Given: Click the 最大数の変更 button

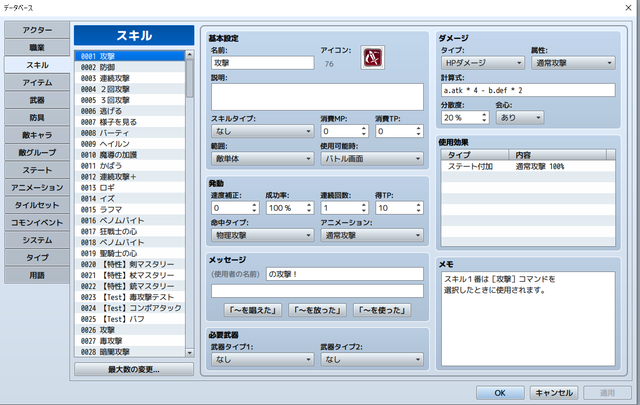Looking at the screenshot, I should [134, 369].
